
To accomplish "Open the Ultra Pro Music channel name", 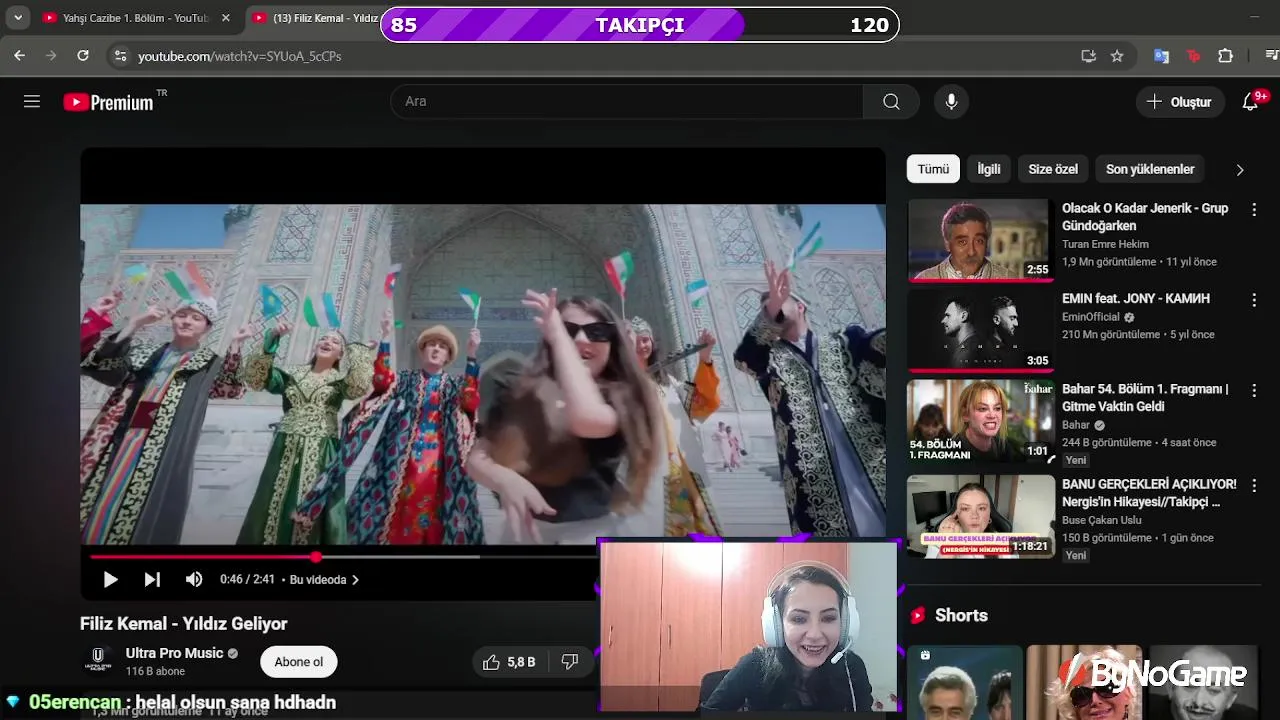I will click(x=174, y=653).
